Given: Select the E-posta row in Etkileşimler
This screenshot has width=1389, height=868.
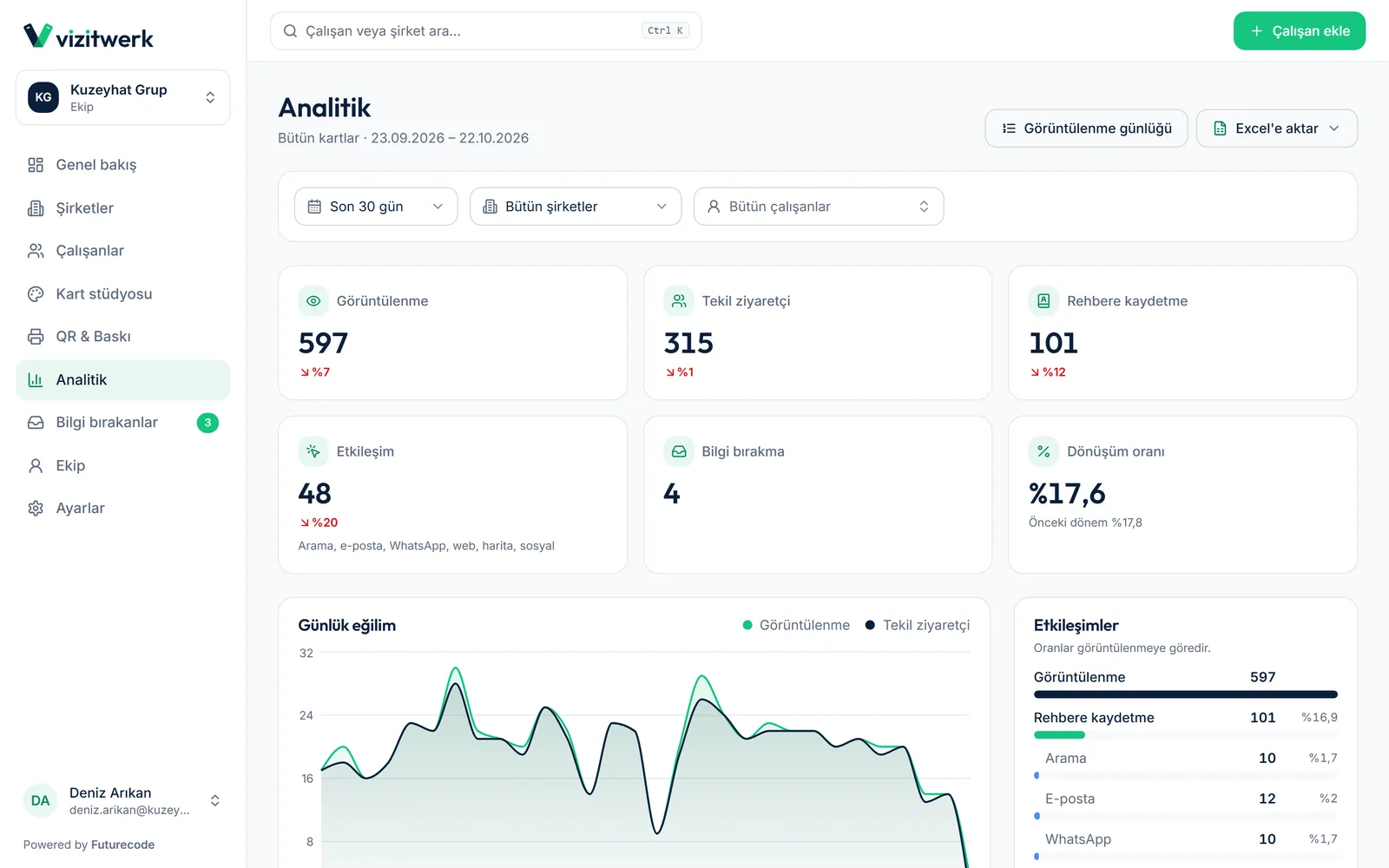Looking at the screenshot, I should pos(1185,804).
